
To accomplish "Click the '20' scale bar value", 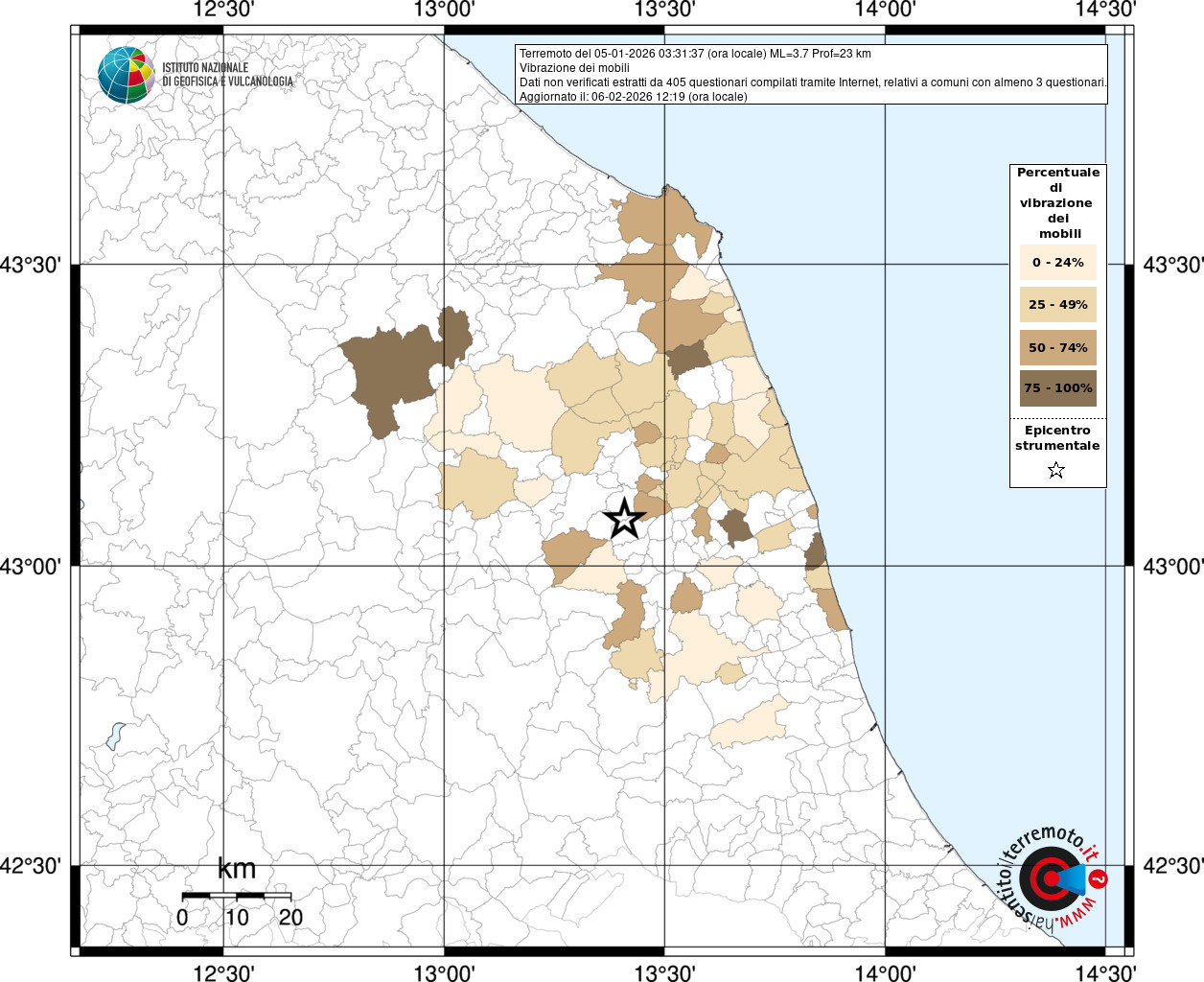I will click(x=291, y=917).
